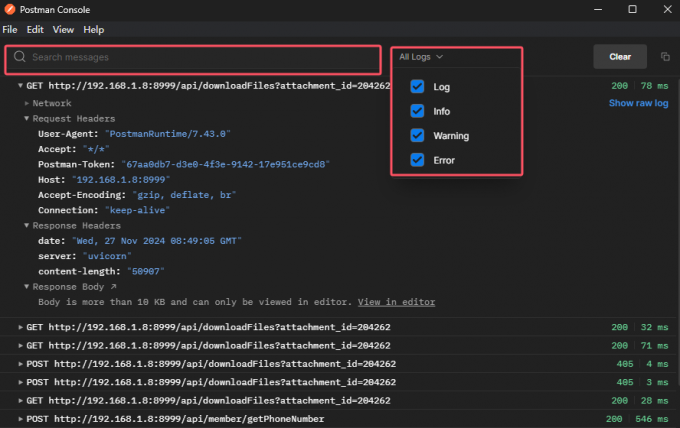The image size is (680, 428).
Task: Open the View in editor link
Action: point(396,302)
